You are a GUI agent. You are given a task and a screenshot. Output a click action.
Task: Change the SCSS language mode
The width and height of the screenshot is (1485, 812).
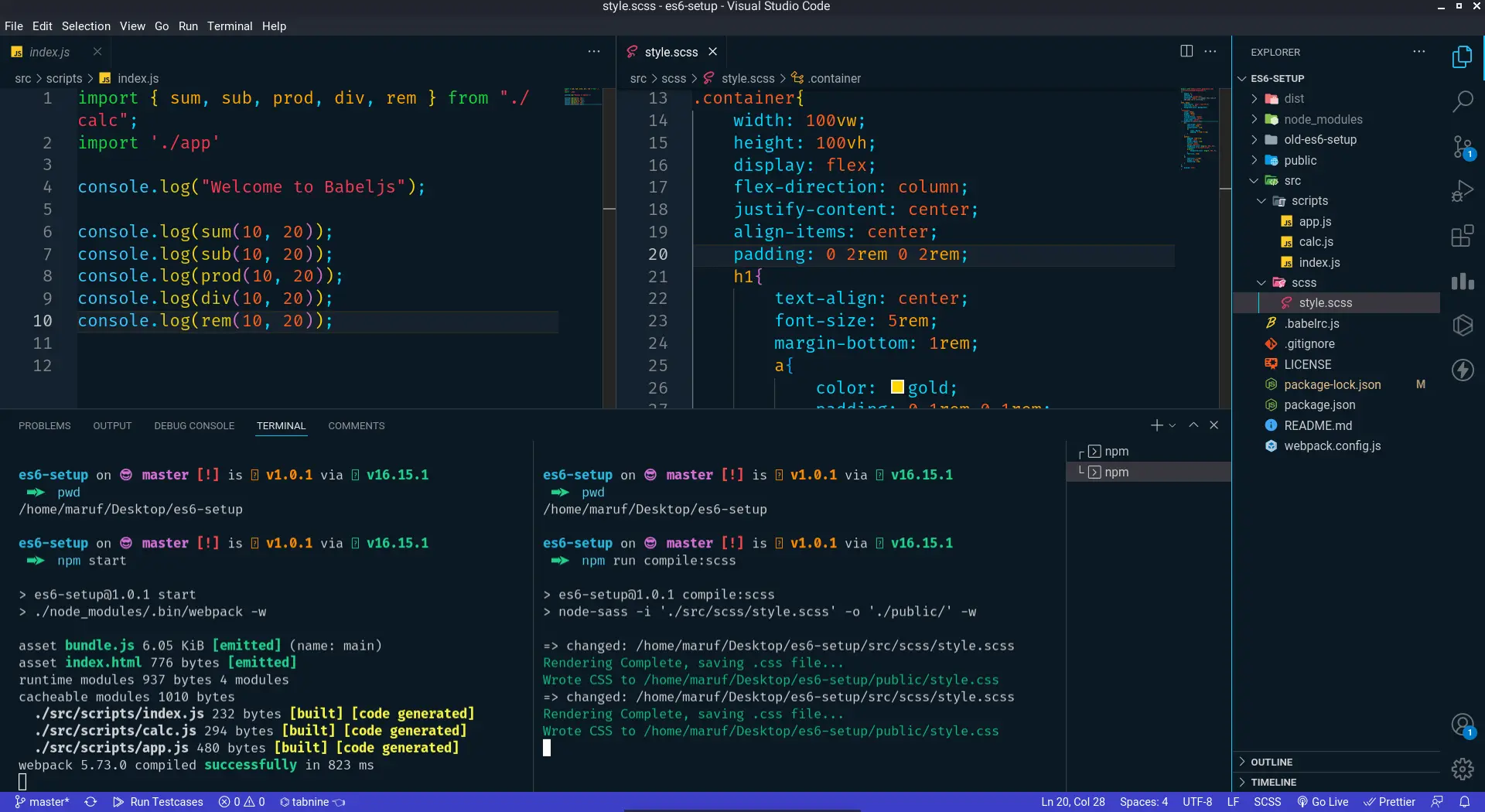(1267, 802)
